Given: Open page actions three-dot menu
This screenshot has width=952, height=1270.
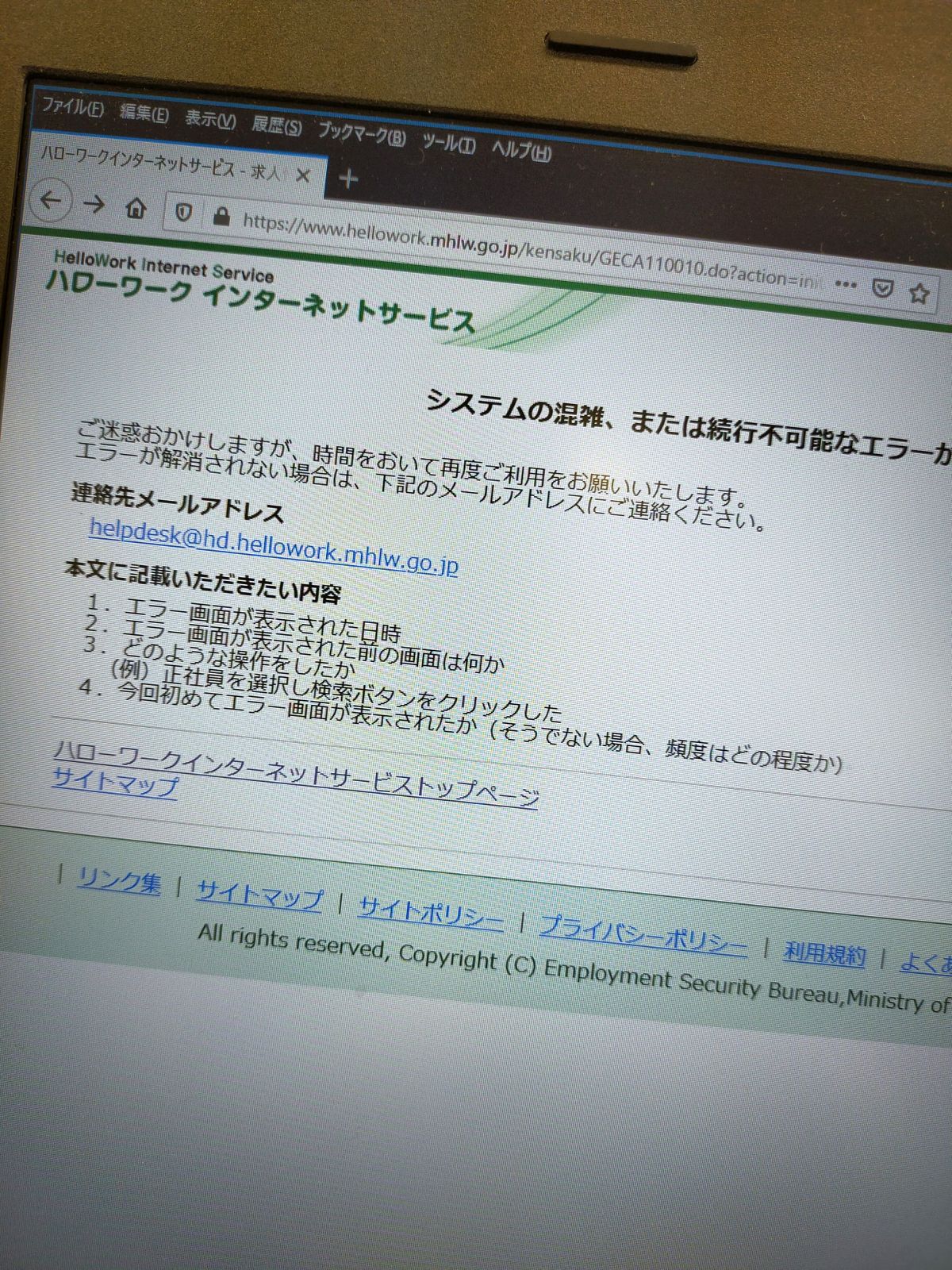Looking at the screenshot, I should pyautogui.click(x=846, y=284).
